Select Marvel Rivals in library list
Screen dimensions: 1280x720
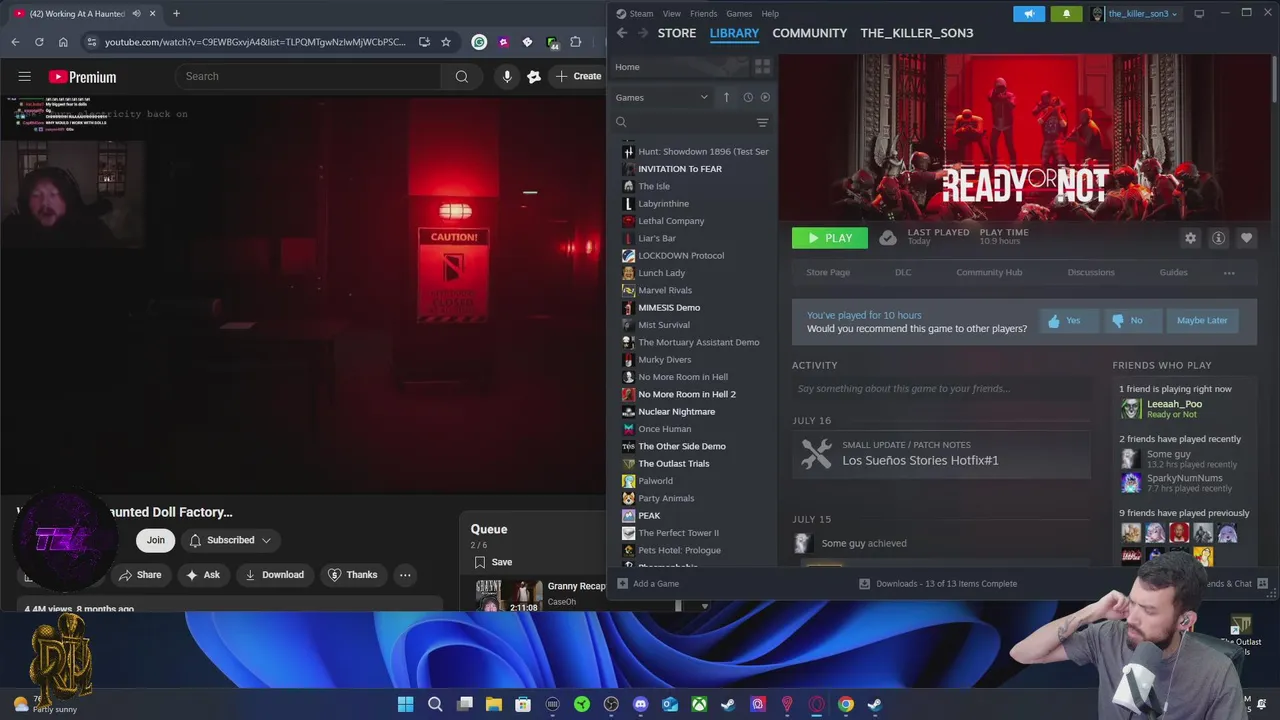665,290
